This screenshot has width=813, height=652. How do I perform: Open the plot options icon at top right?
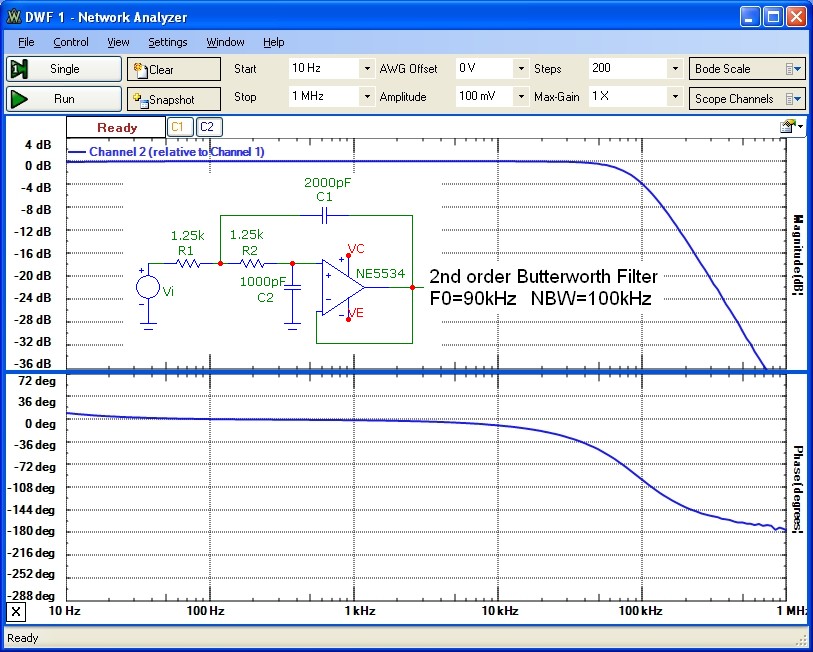click(x=791, y=126)
